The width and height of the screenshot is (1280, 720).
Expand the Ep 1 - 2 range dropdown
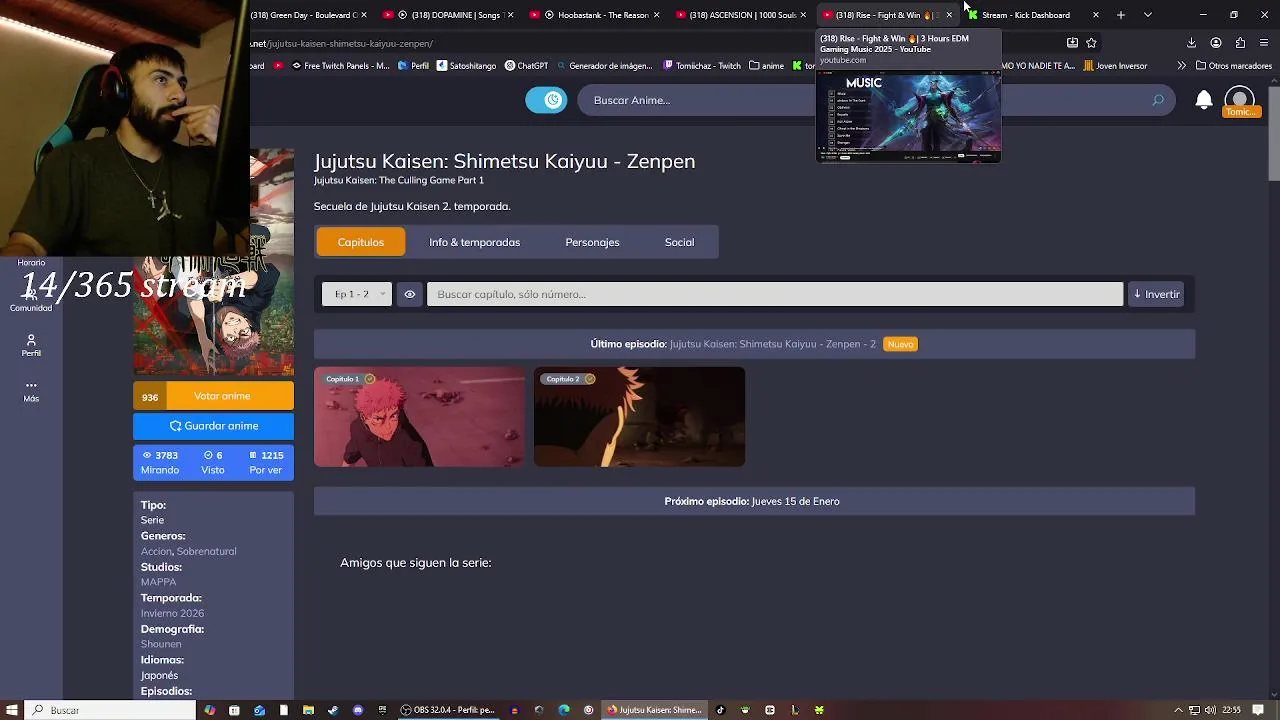(x=357, y=294)
